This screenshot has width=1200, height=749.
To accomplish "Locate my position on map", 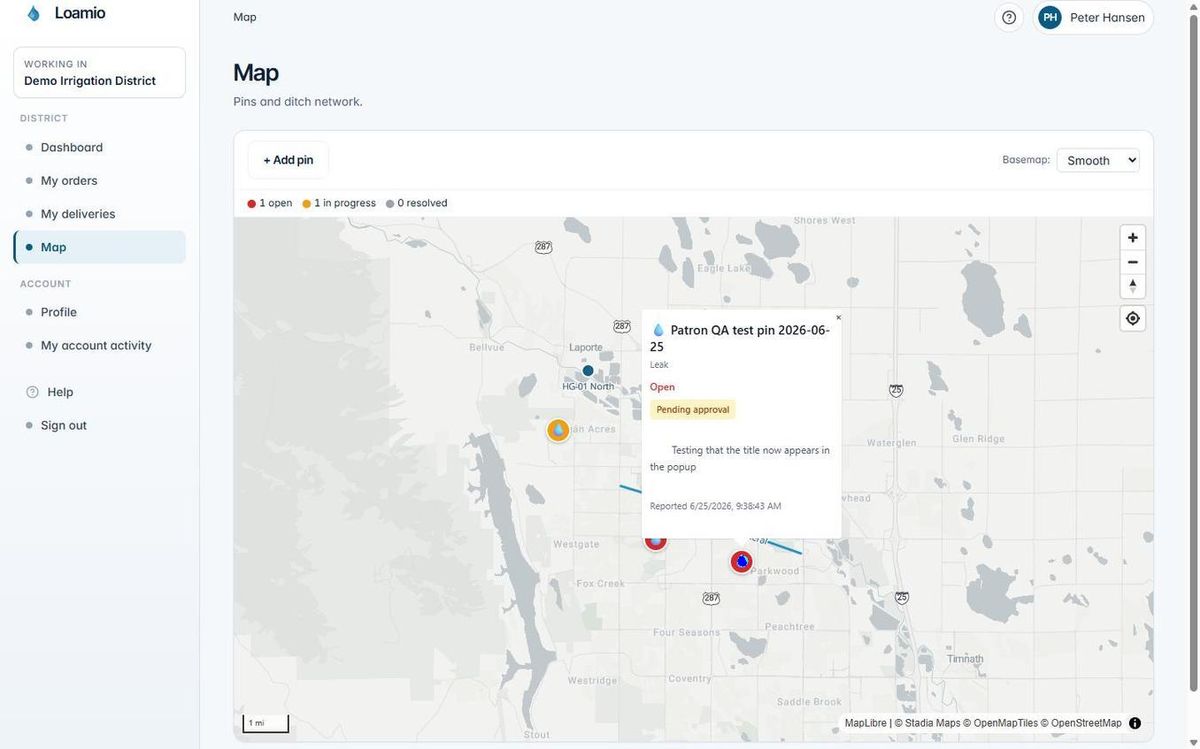I will point(1132,318).
